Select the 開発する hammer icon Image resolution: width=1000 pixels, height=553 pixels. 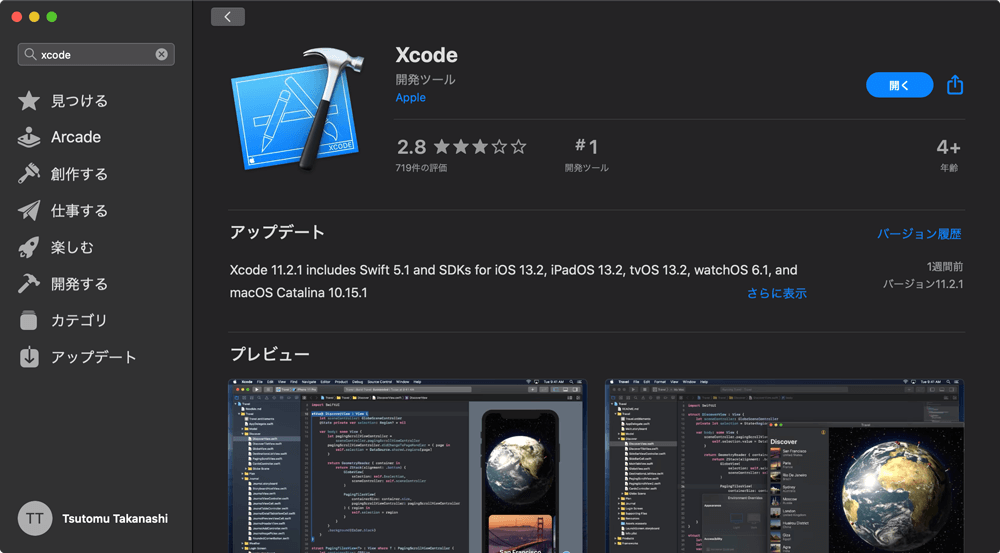tap(29, 284)
